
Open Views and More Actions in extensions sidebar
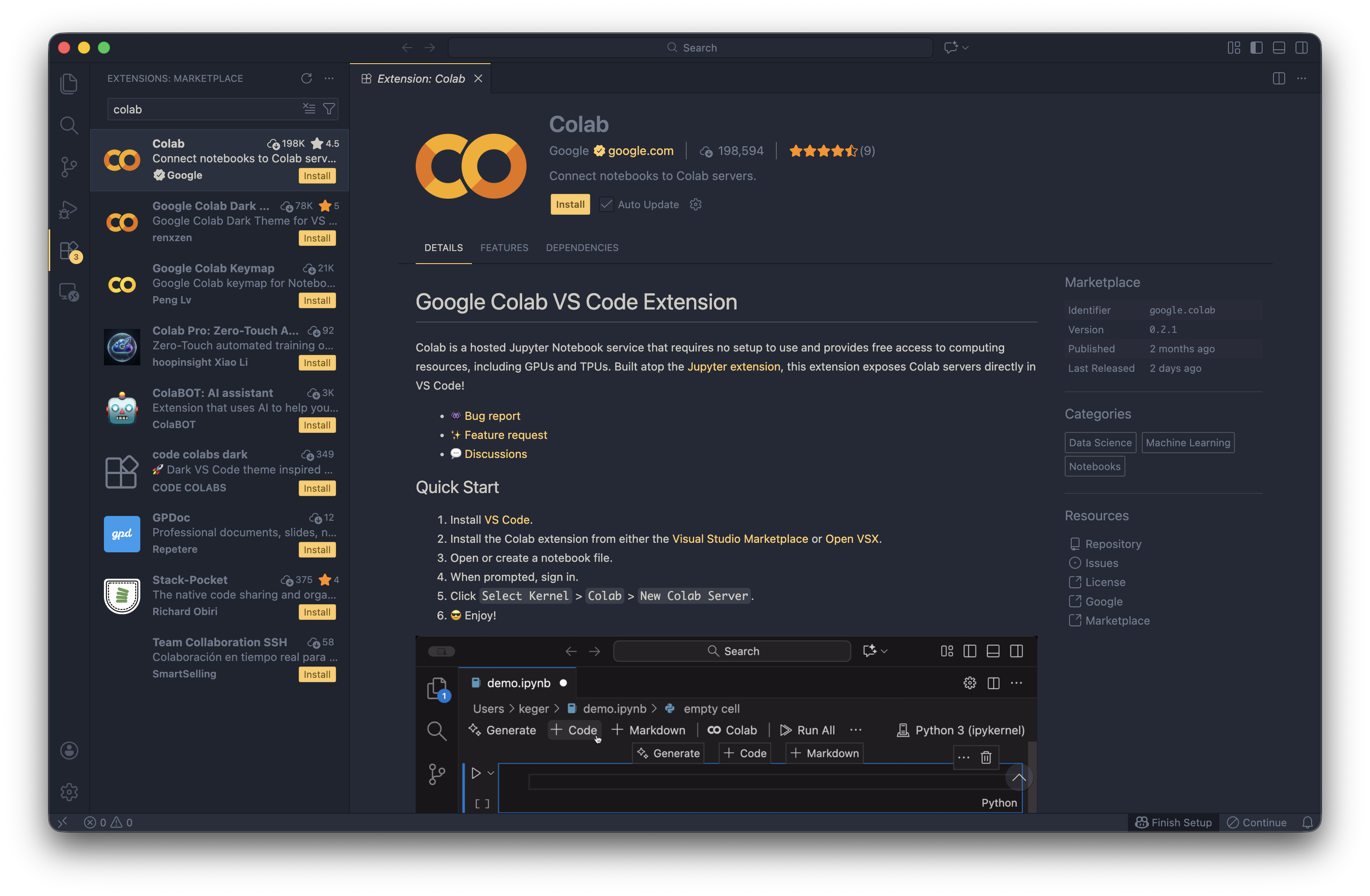(329, 78)
